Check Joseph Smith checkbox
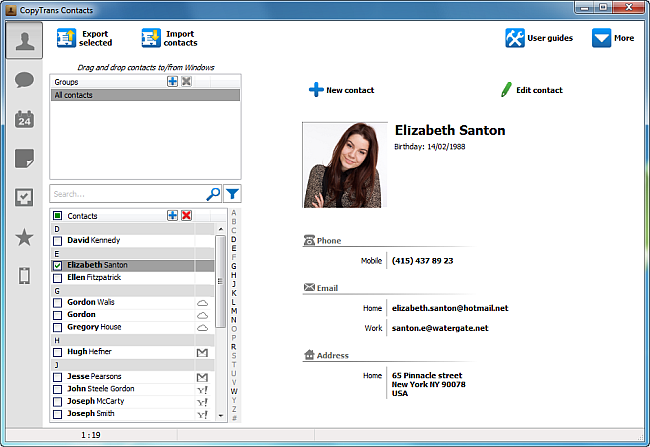Viewport: 650px width, 447px height. click(58, 414)
